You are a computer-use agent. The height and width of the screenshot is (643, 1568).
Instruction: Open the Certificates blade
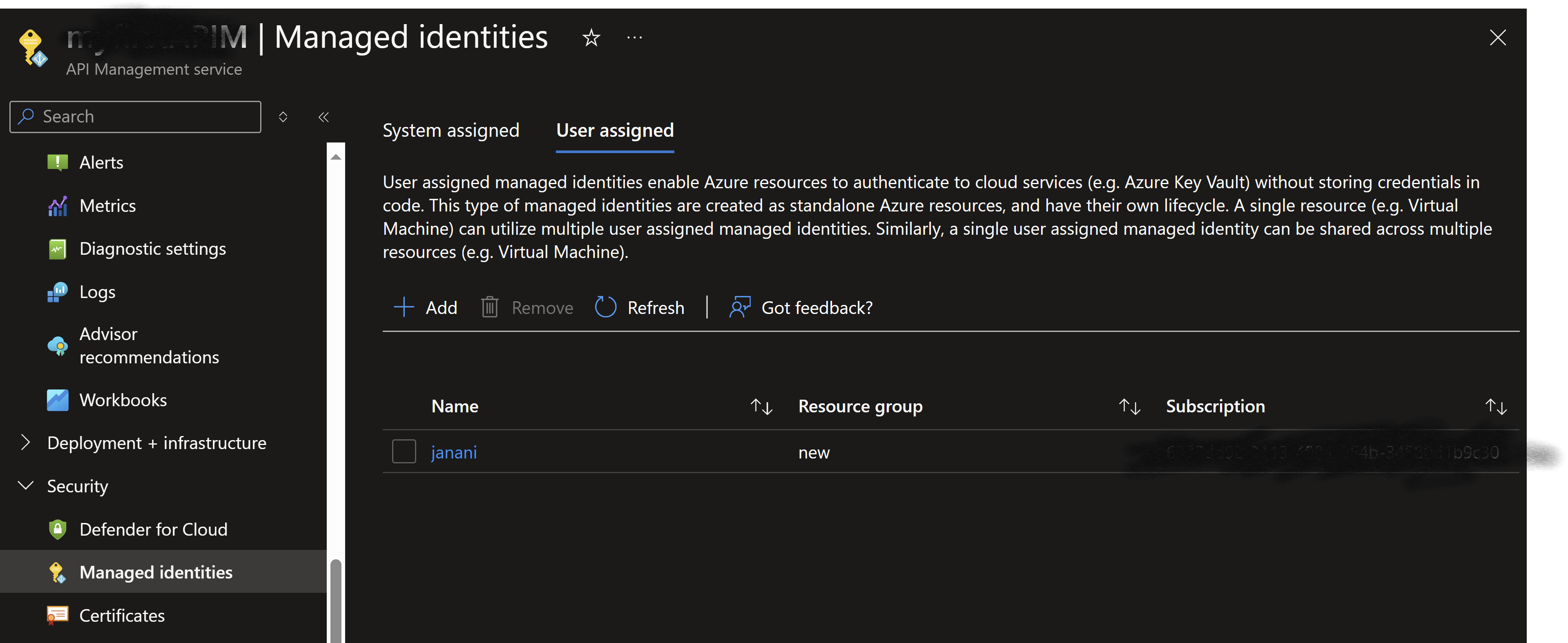(x=122, y=615)
